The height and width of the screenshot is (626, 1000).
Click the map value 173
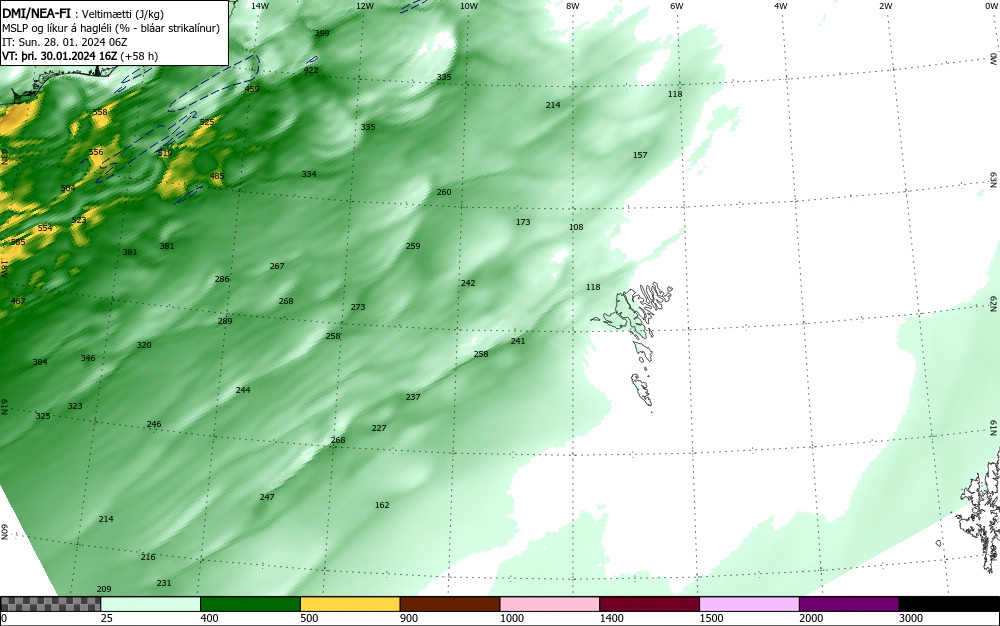pos(523,222)
